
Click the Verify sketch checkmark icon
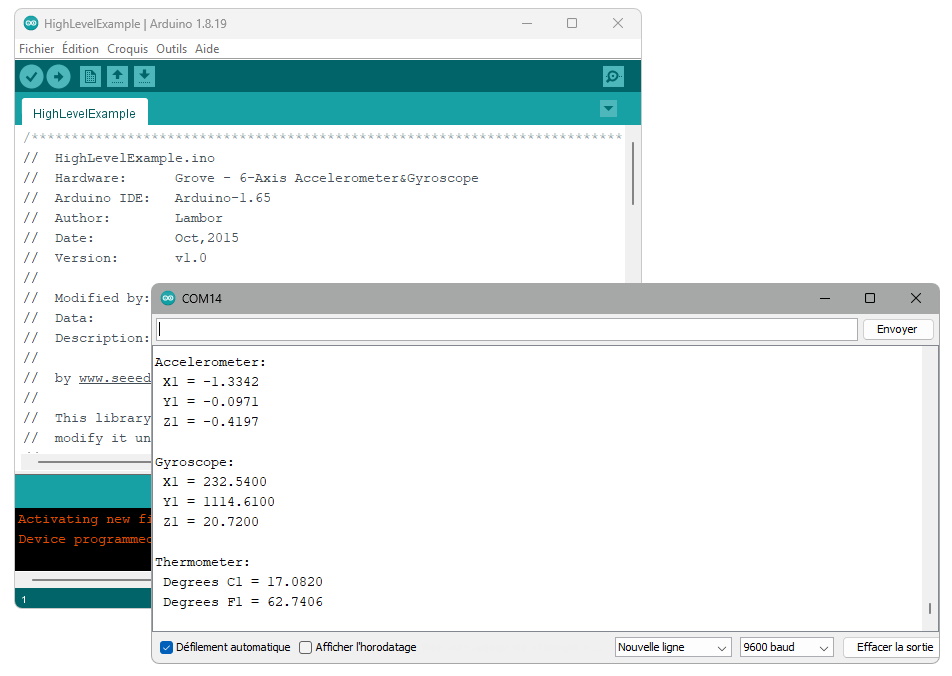pos(32,76)
